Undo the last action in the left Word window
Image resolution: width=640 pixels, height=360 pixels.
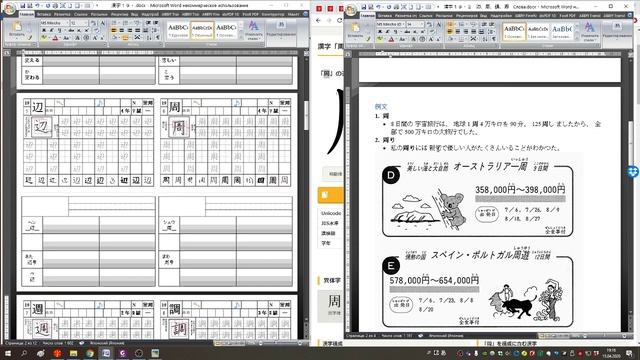pos(37,6)
